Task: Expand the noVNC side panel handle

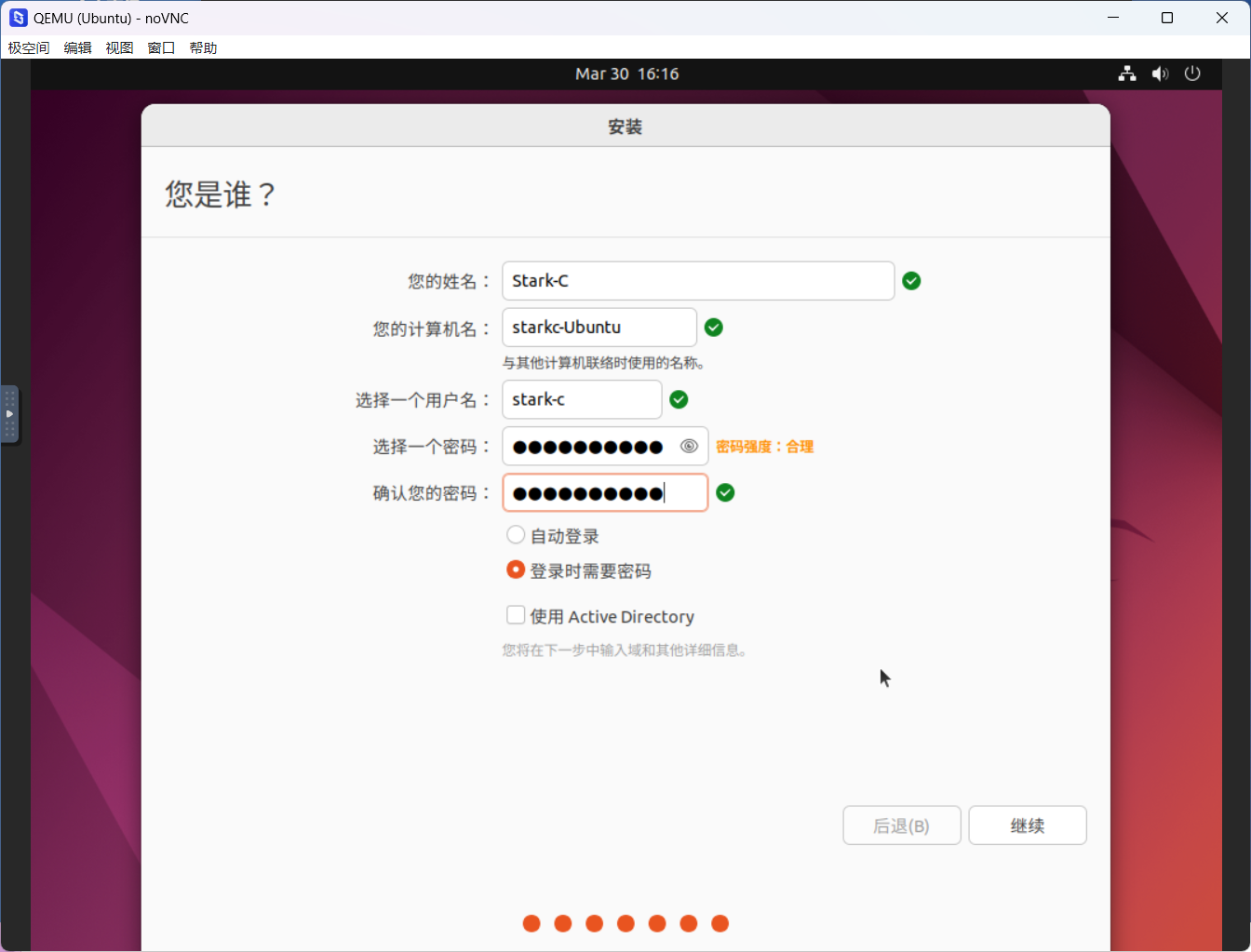Action: click(9, 413)
